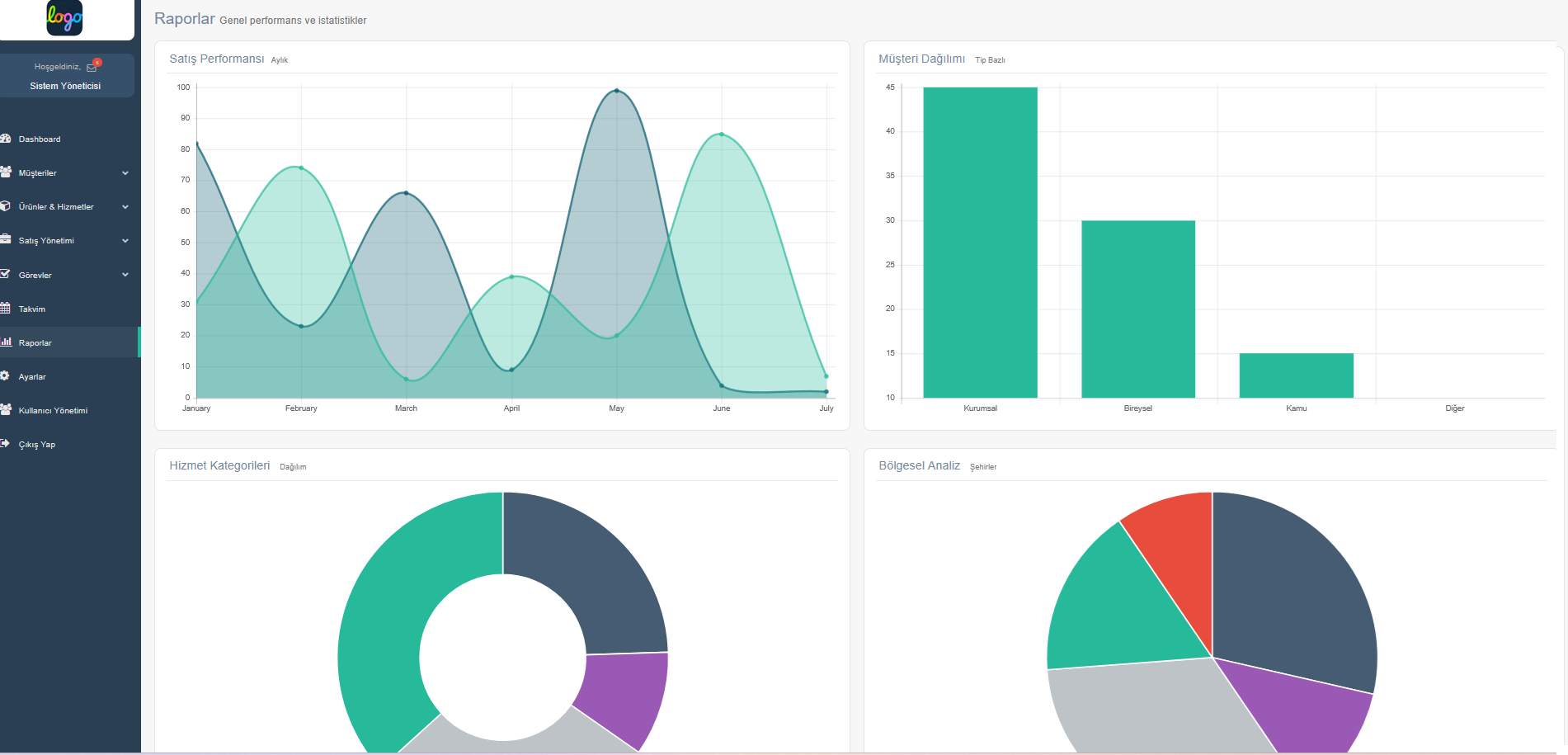Click the Kullanıcı Yönetimi users icon
This screenshot has height=755, width=1568.
click(6, 410)
